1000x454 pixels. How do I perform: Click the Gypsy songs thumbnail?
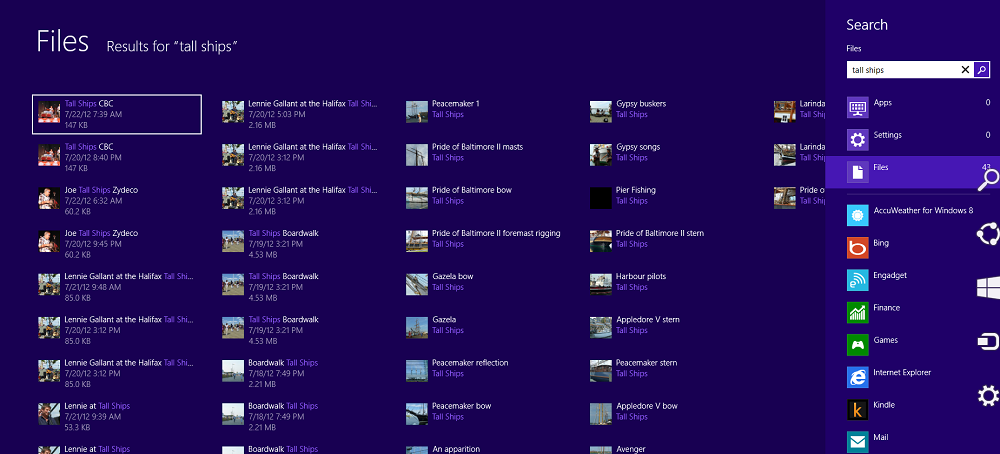(601, 154)
